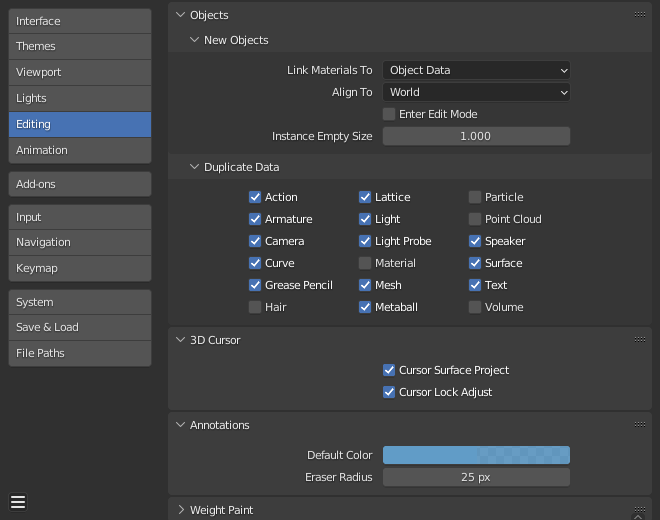Click the 3D Cursor panel drag grip

[640, 340]
